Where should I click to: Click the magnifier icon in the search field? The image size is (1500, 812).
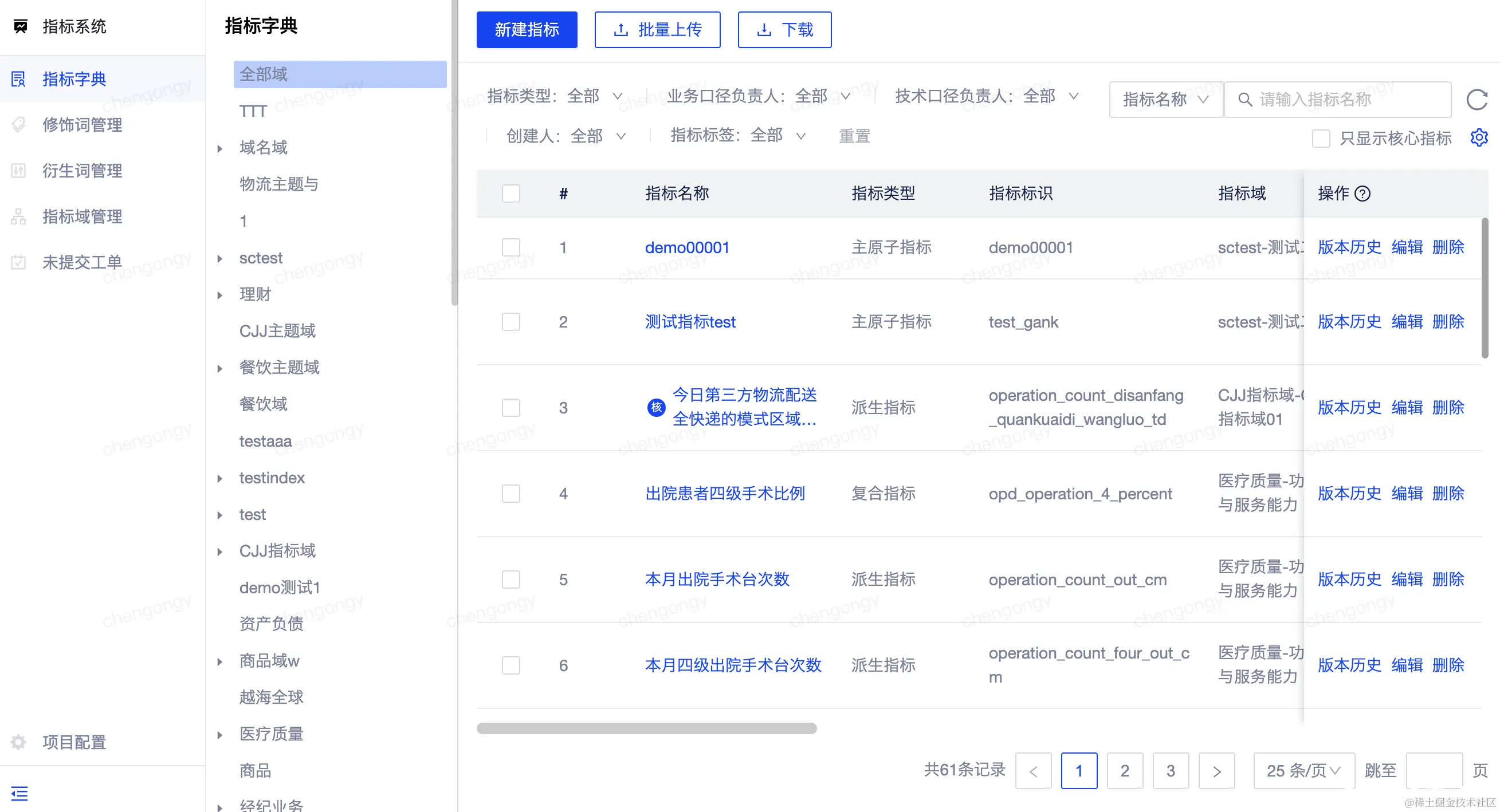pos(1245,100)
